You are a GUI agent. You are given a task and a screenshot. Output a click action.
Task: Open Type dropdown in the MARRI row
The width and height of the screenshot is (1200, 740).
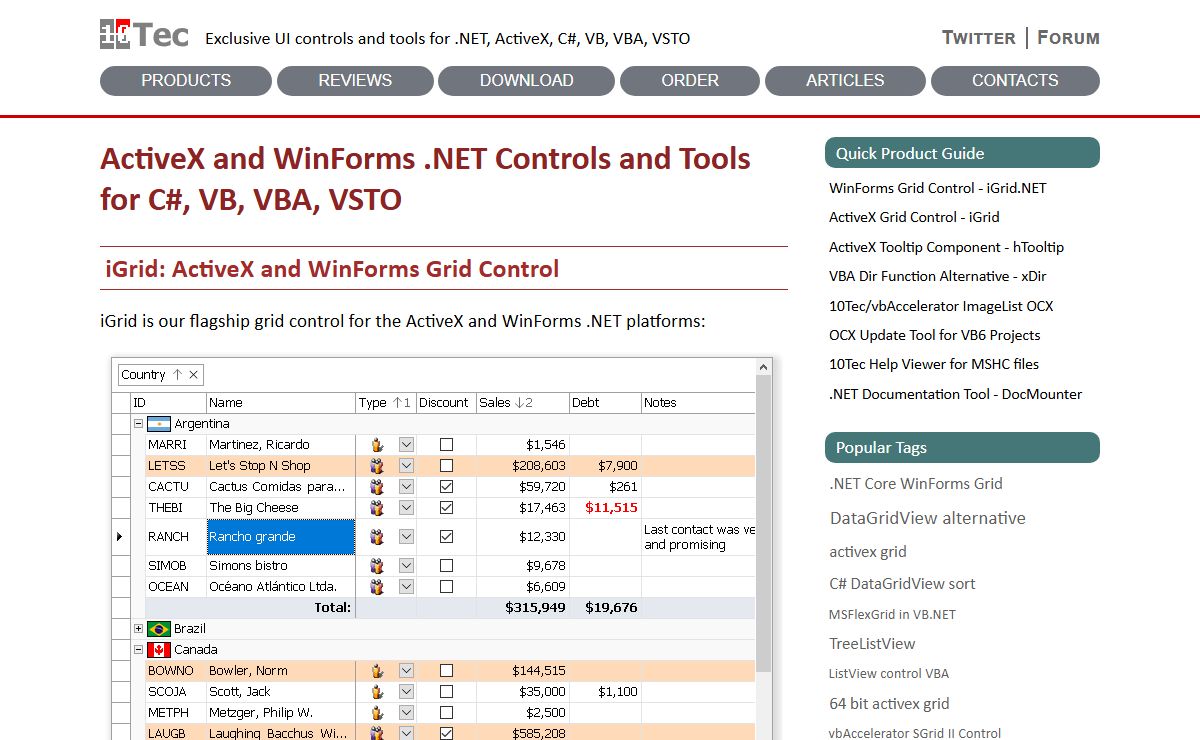(x=406, y=445)
